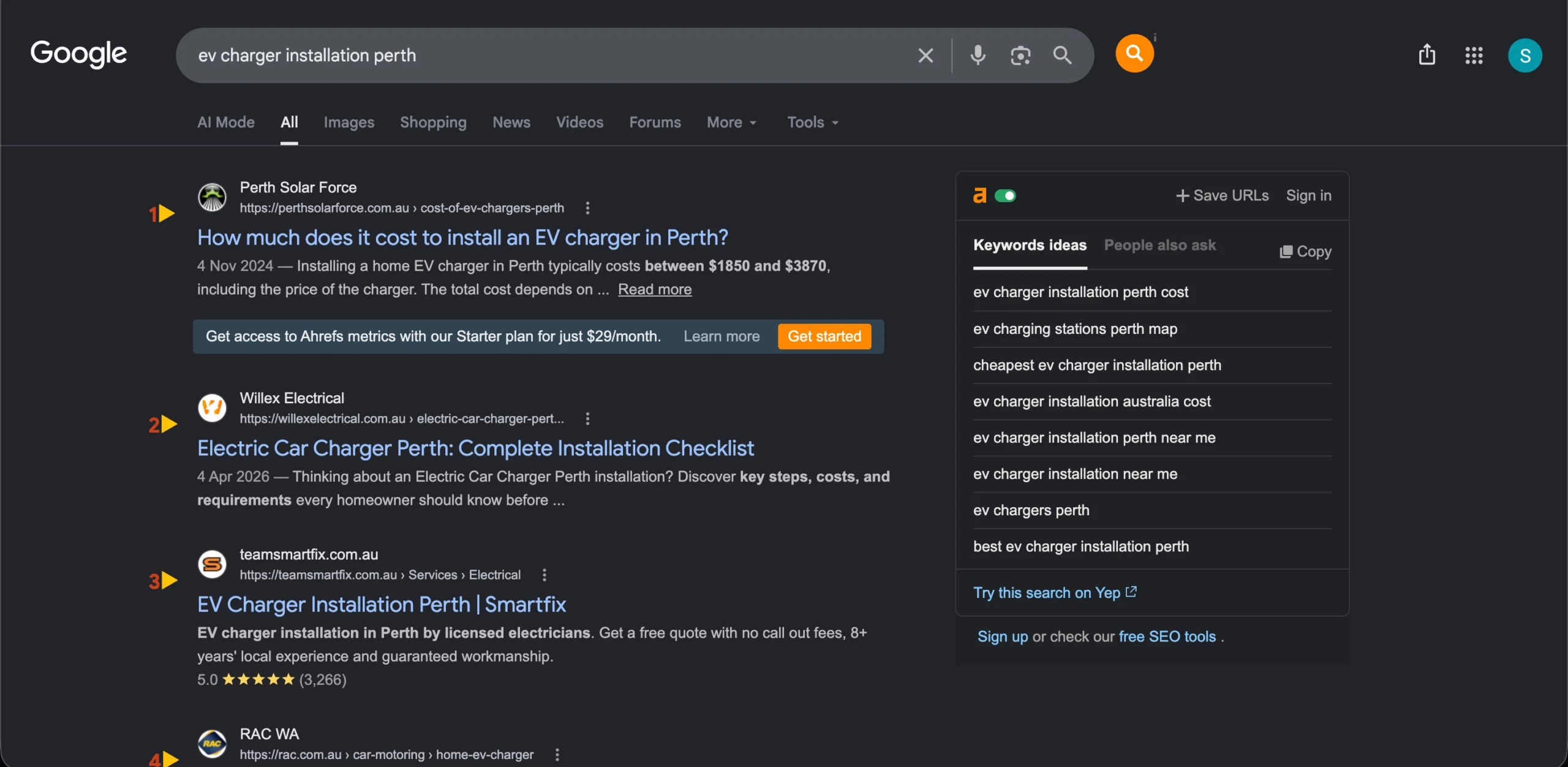1568x767 pixels.
Task: Click the share icon in top right
Action: point(1427,55)
